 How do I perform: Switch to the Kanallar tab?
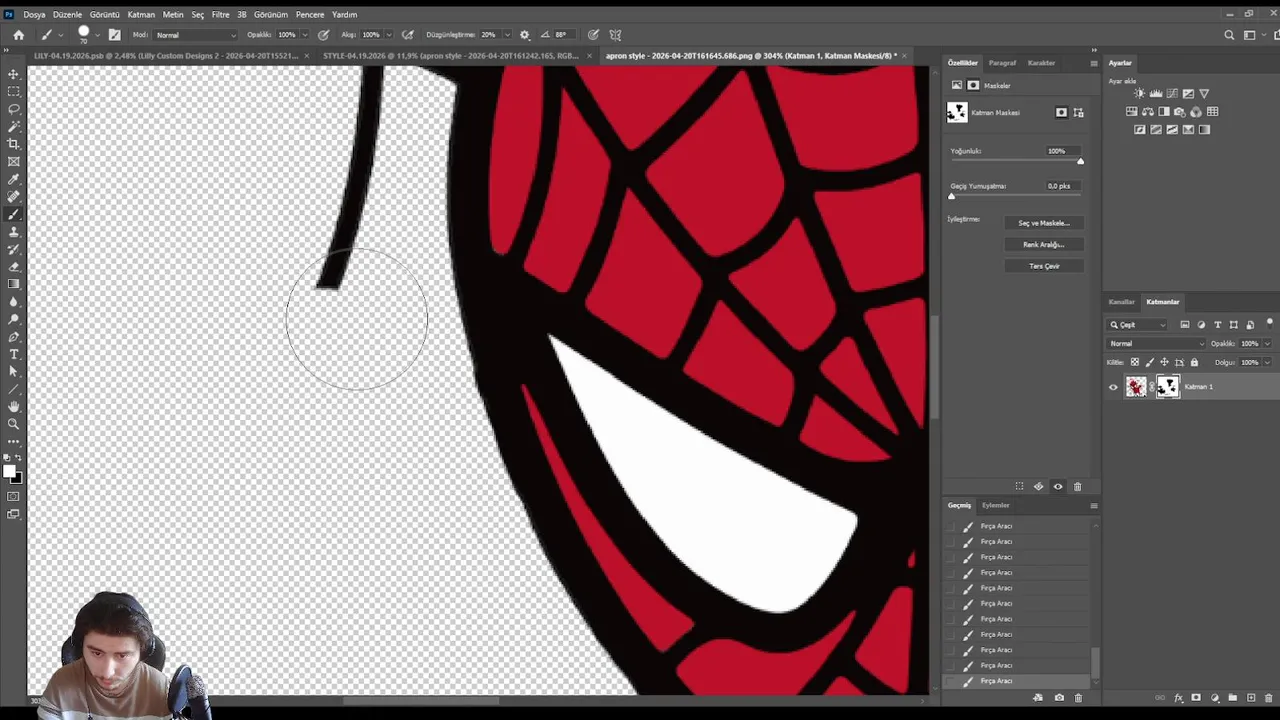(1122, 302)
